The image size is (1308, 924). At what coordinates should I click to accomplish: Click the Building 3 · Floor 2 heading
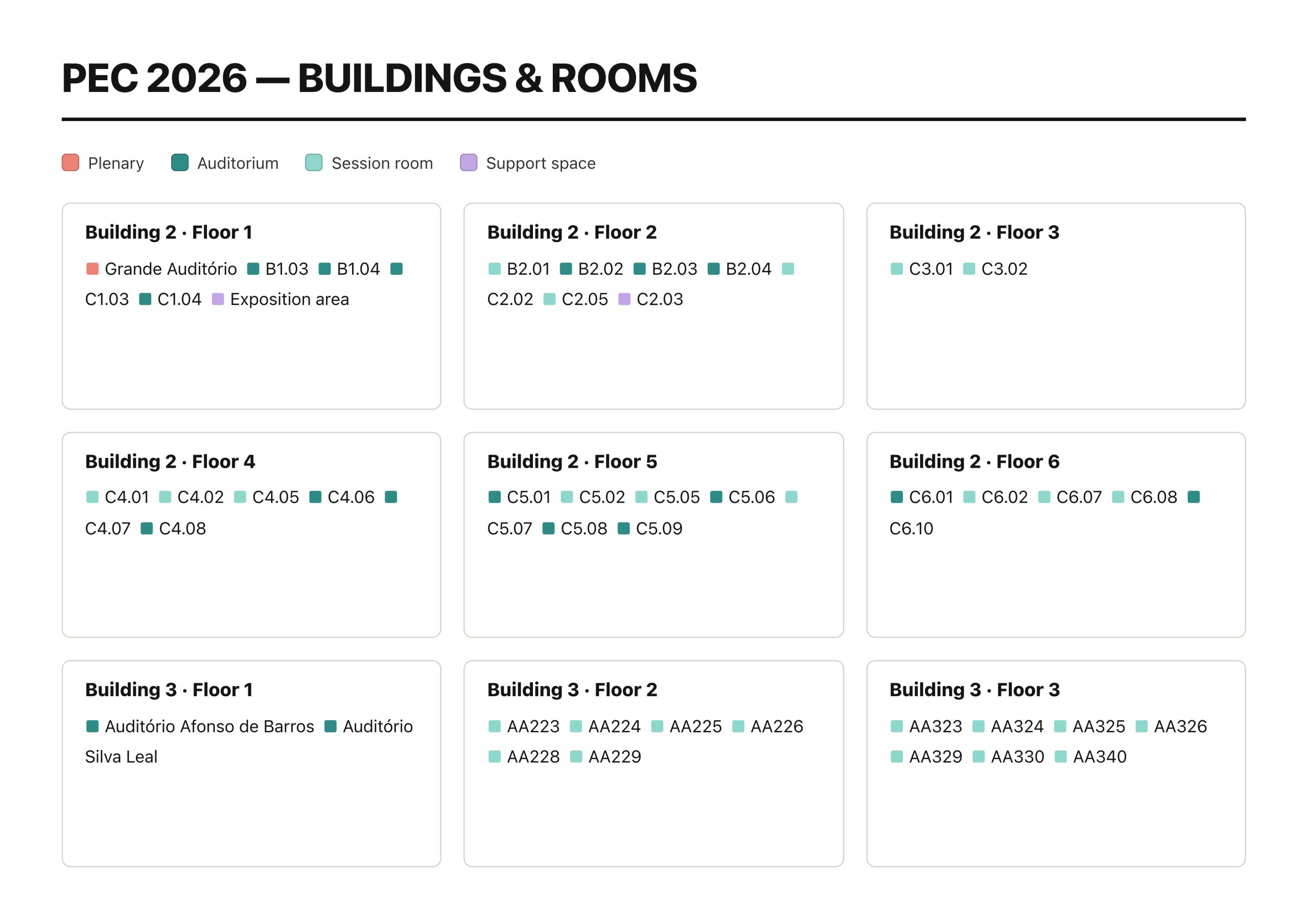(572, 690)
